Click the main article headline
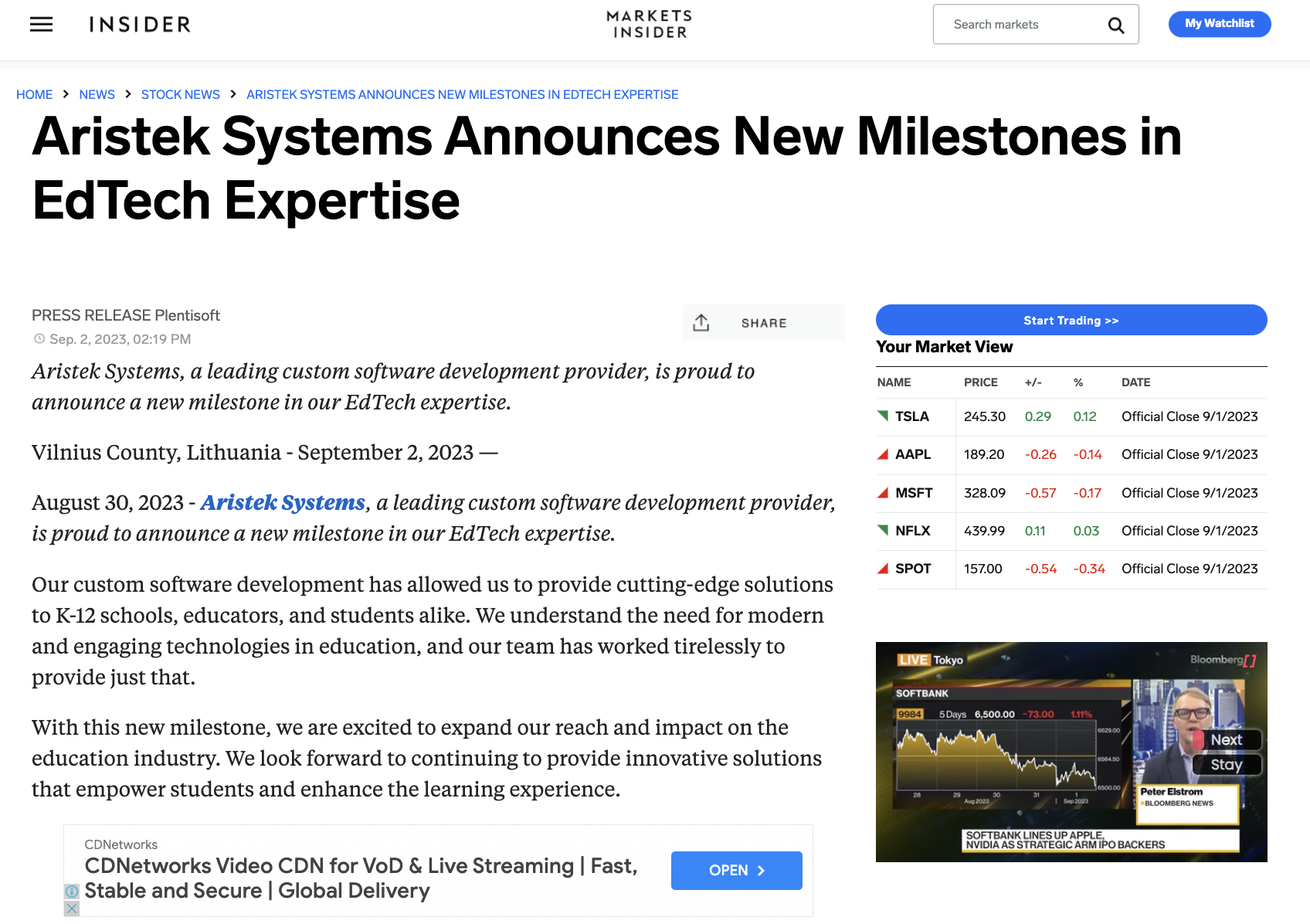This screenshot has height=924, width=1310. tap(607, 168)
